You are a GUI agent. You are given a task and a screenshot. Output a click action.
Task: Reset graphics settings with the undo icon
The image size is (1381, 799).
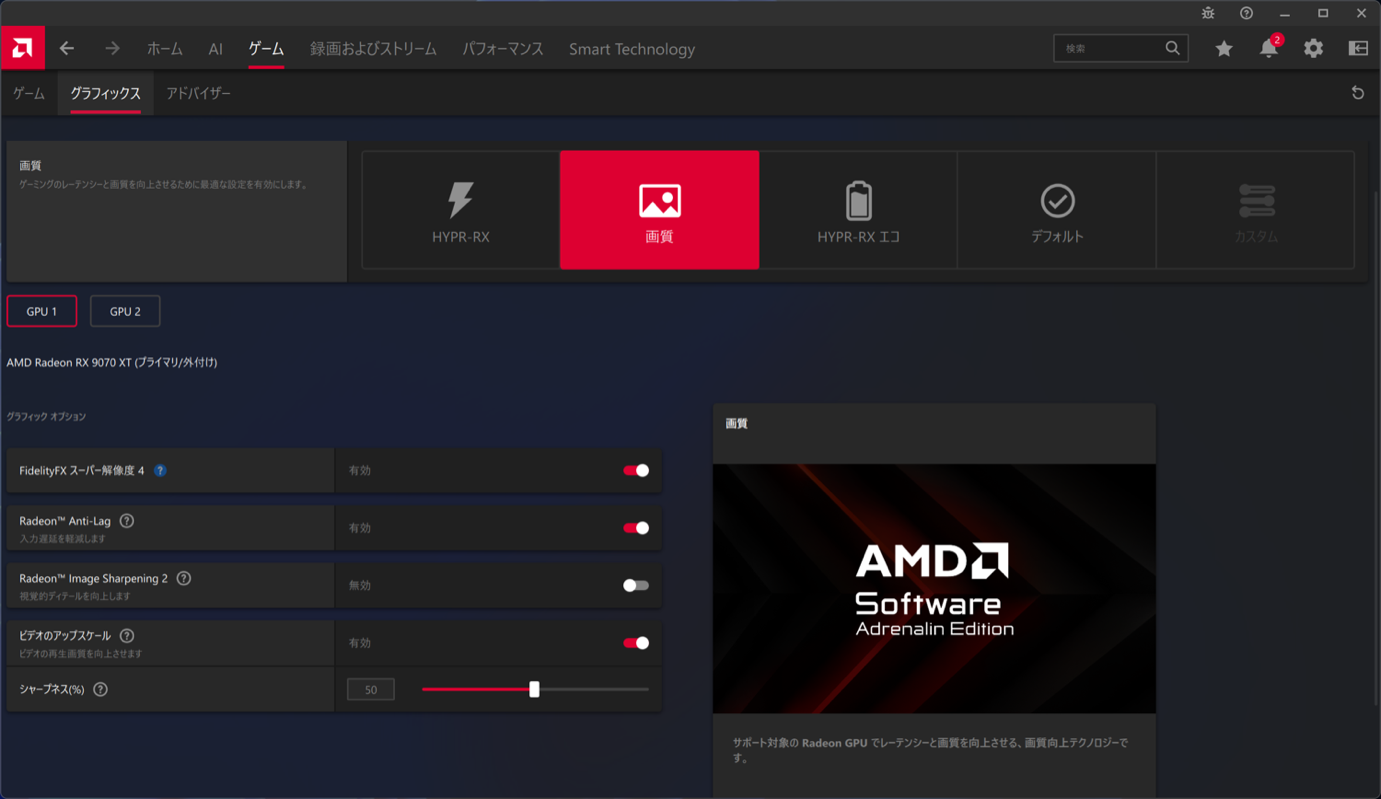tap(1357, 93)
